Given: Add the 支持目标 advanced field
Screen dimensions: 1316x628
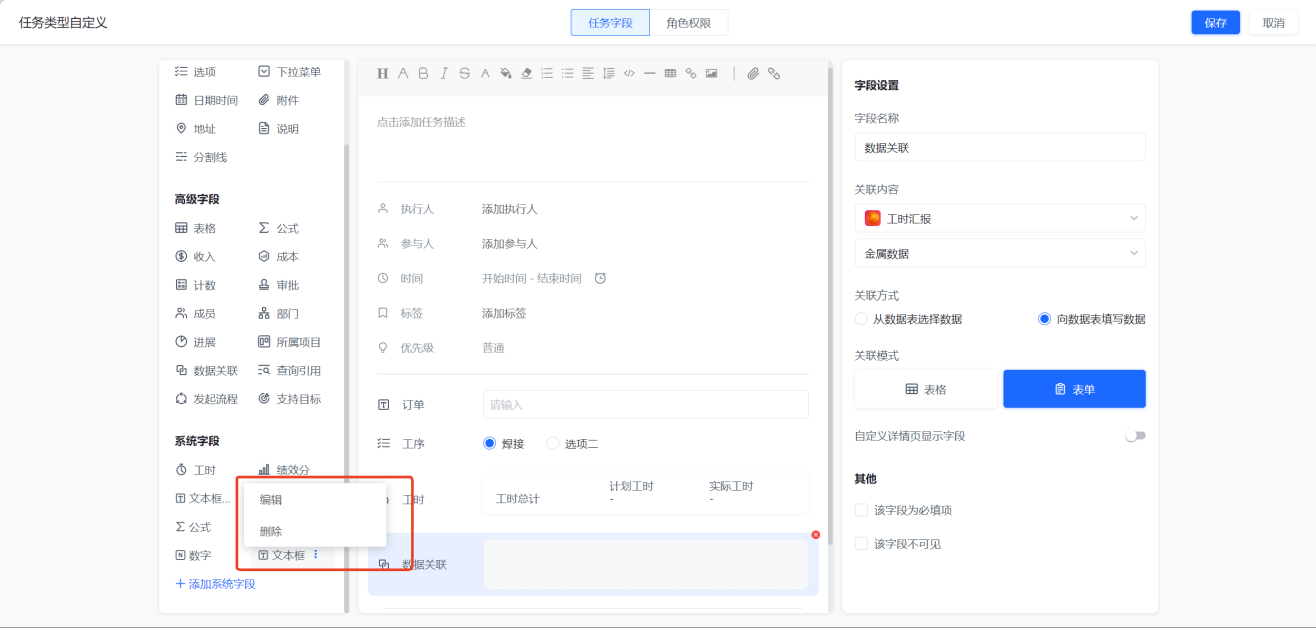Looking at the screenshot, I should click(x=290, y=399).
